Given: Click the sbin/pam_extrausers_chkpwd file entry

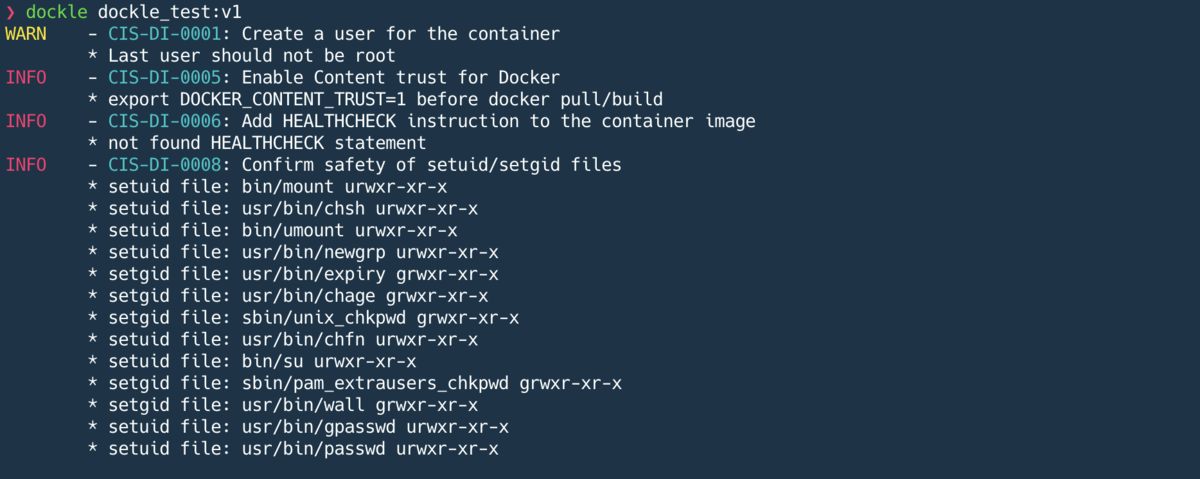Looking at the screenshot, I should coord(355,383).
